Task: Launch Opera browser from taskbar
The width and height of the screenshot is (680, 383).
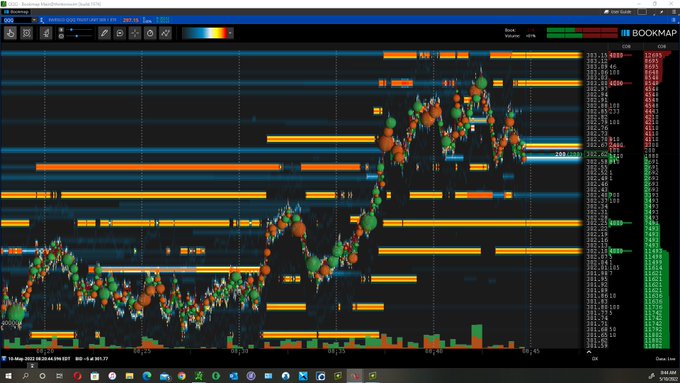Action: [77, 376]
